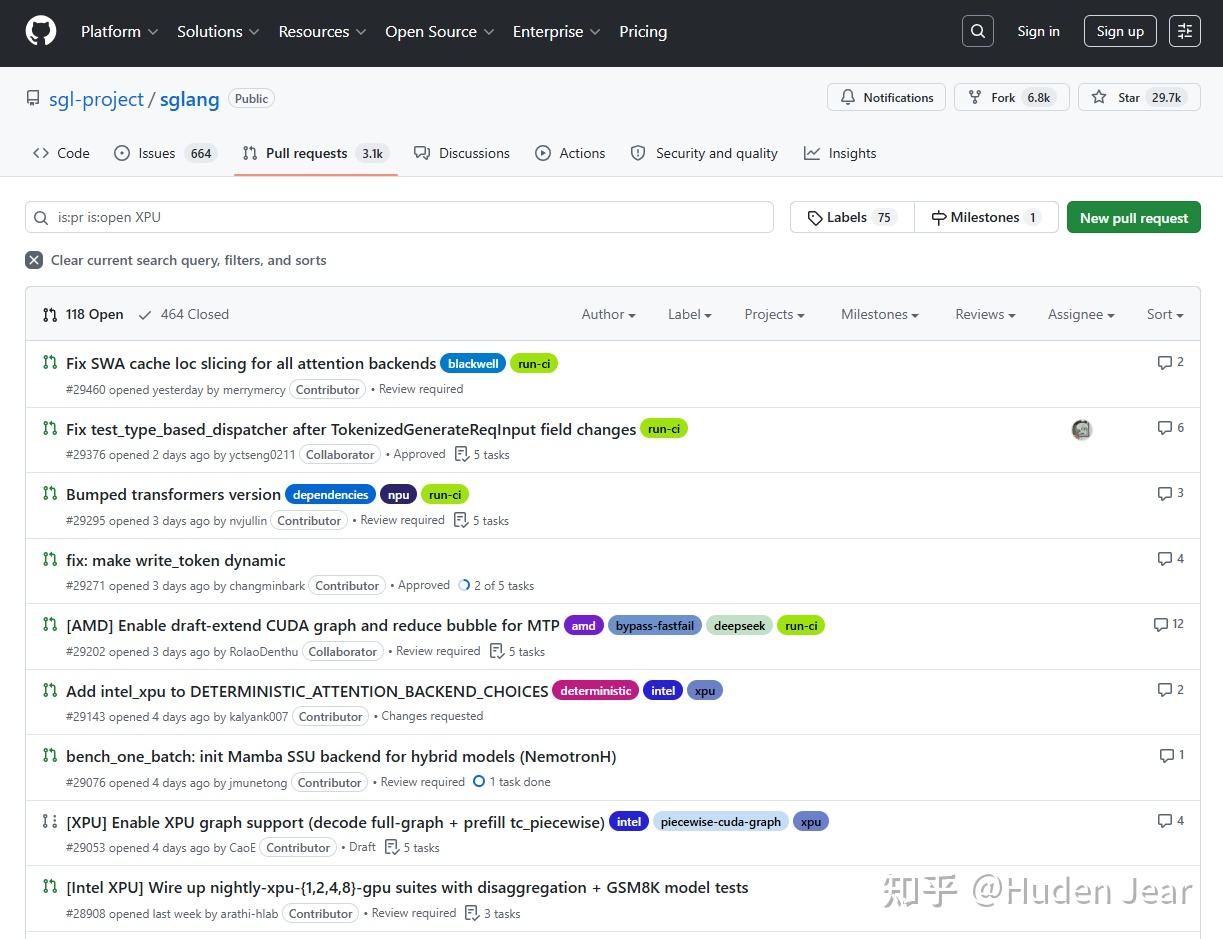
Task: Open the Milestones 1 button
Action: (986, 217)
